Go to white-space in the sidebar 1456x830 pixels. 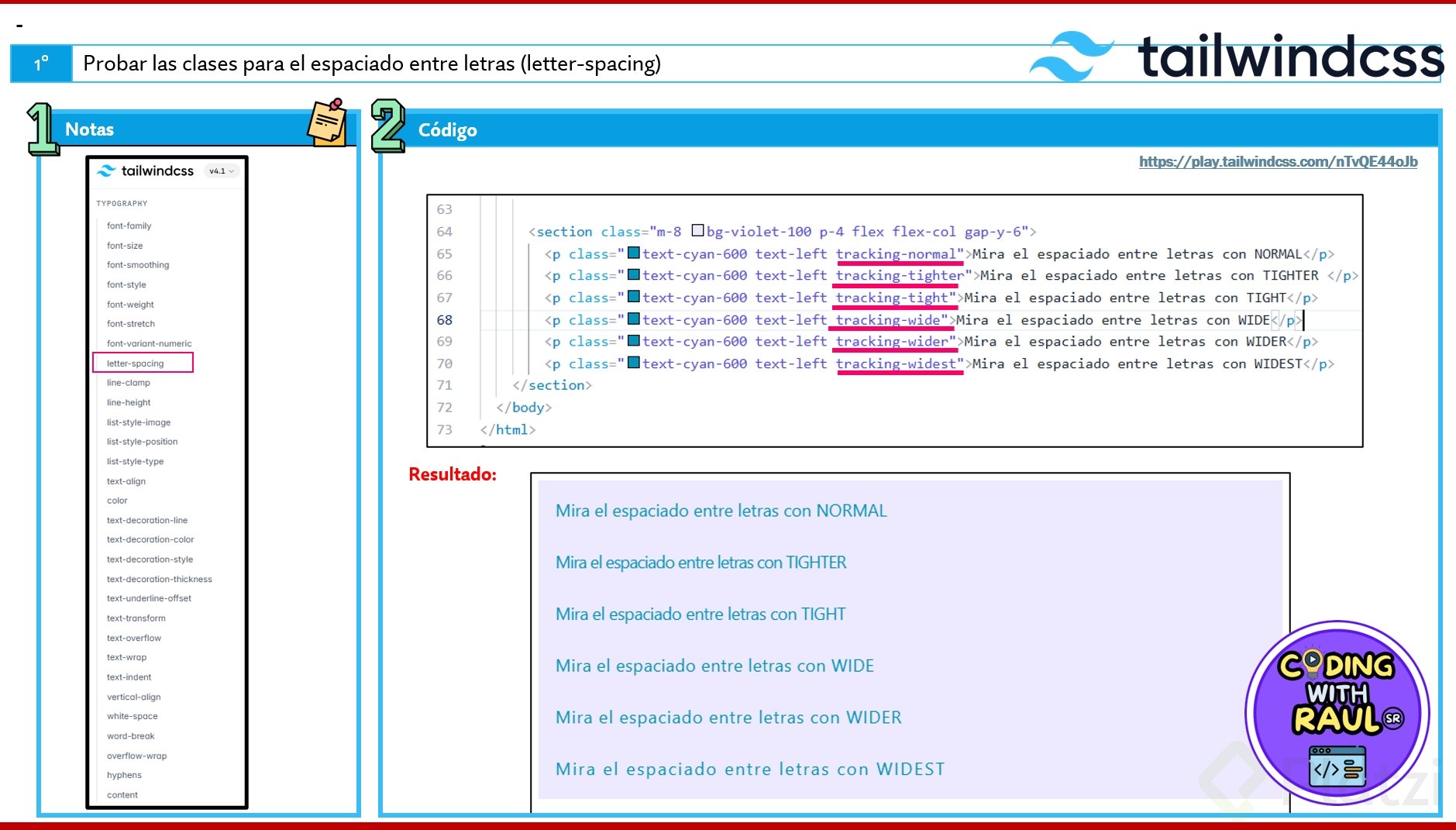tap(132, 716)
